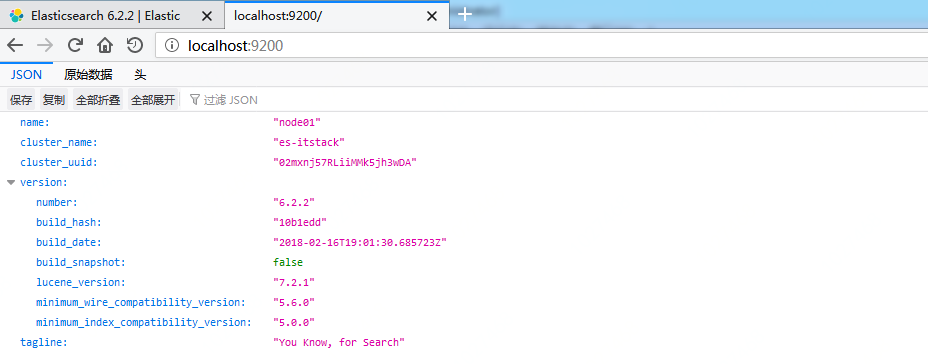Open the 头 headers tab
Viewport: 928px width, 364px height.
coord(140,75)
